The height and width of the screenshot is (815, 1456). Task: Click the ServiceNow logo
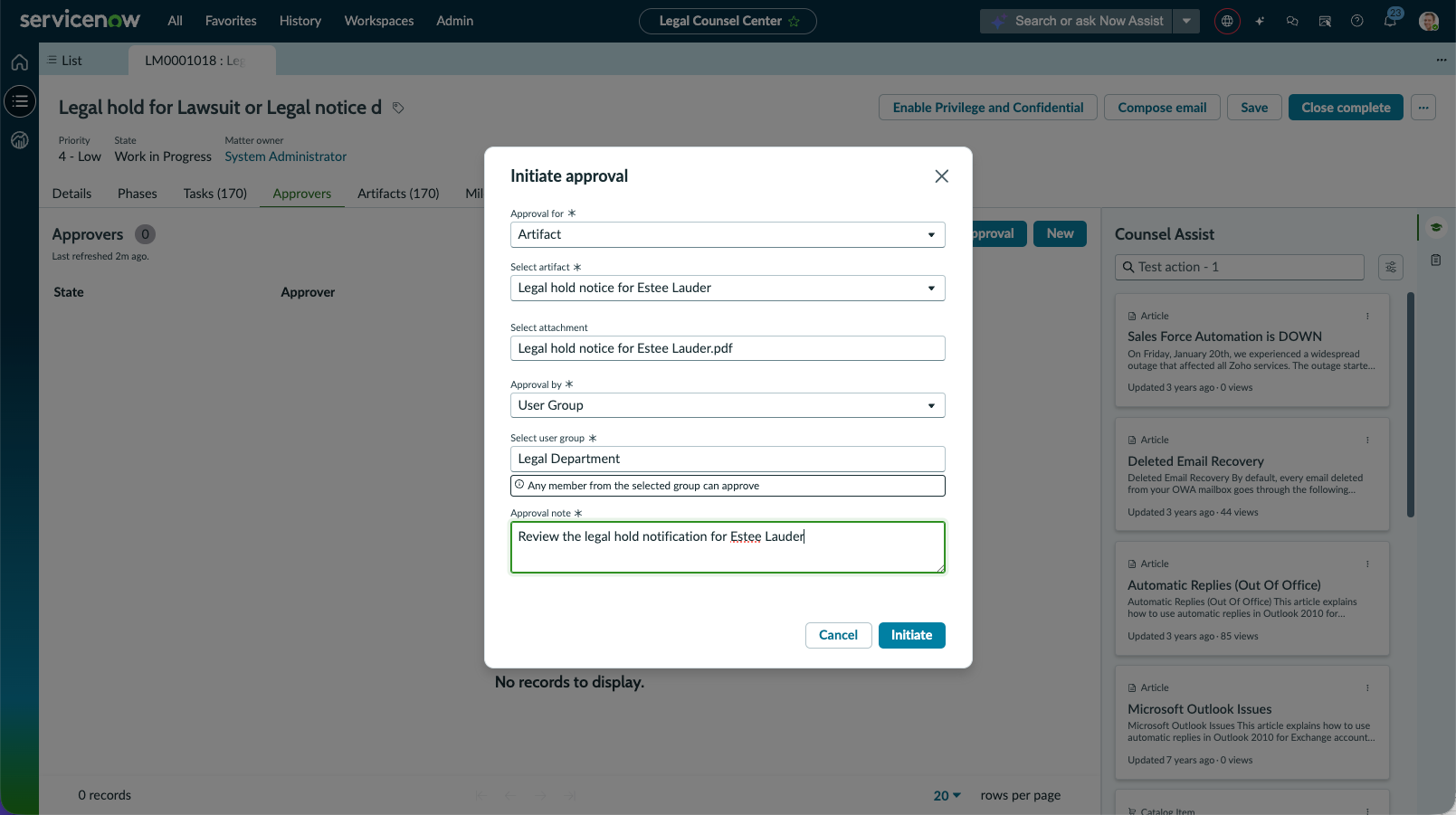(x=80, y=19)
